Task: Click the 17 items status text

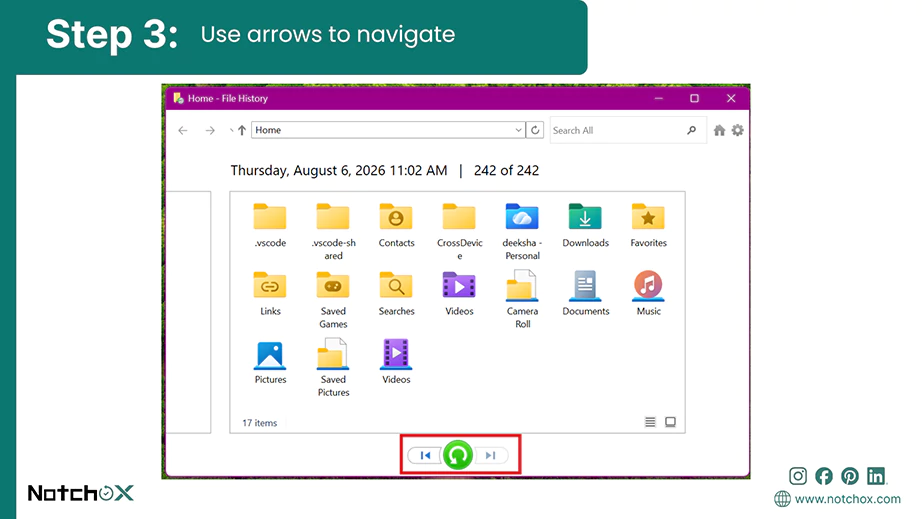Action: [x=259, y=423]
